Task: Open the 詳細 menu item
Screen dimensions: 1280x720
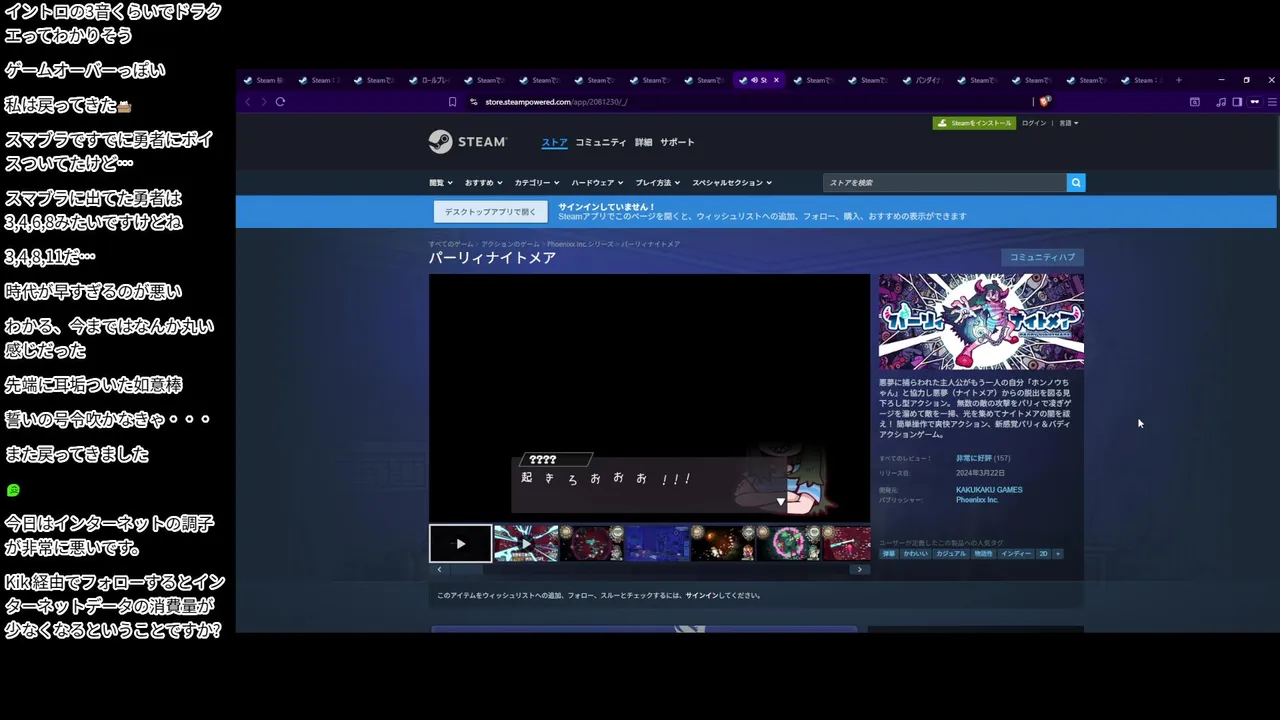Action: (643, 142)
